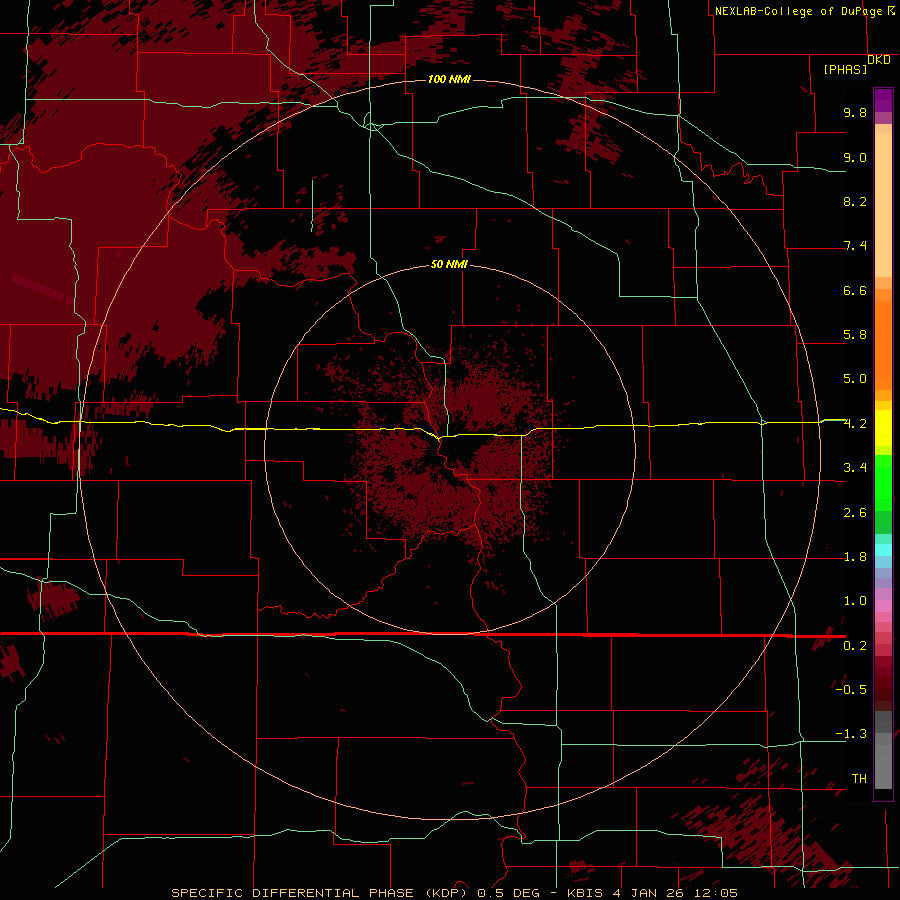Click the KBIS station identifier in the caption
The width and height of the screenshot is (900, 900).
pyautogui.click(x=585, y=893)
